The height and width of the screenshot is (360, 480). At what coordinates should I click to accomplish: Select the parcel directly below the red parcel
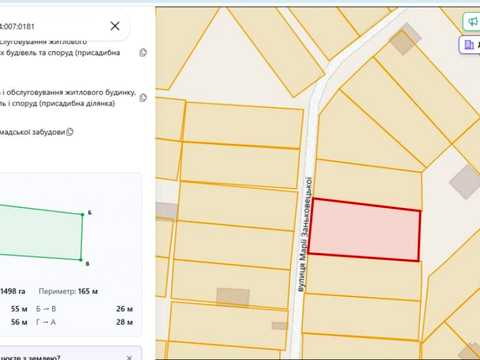click(363, 278)
